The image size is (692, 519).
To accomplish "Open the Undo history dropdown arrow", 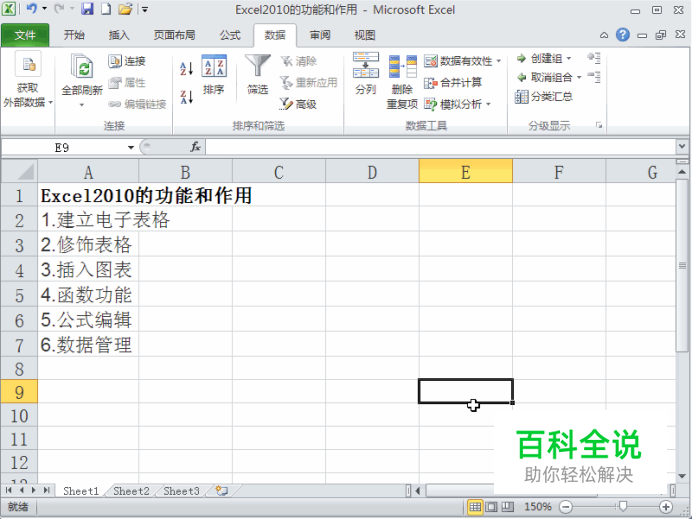I will [x=45, y=9].
